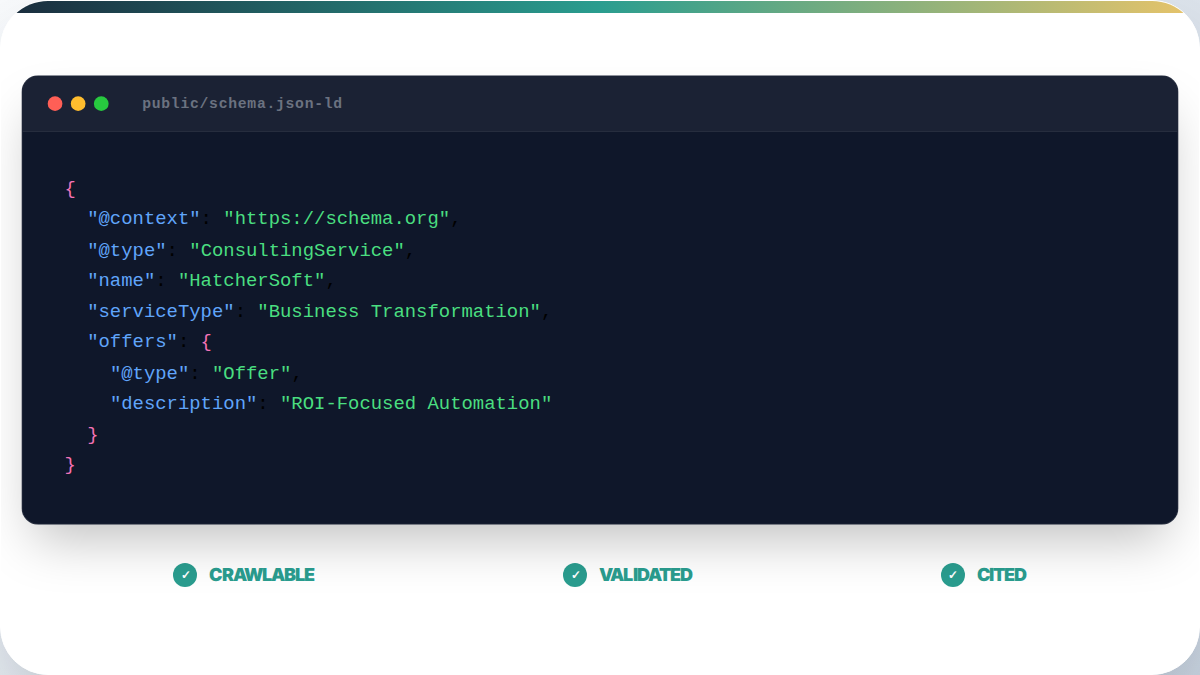Viewport: 1200px width, 675px height.
Task: Click the opening brace after "offers"
Action: pos(206,342)
